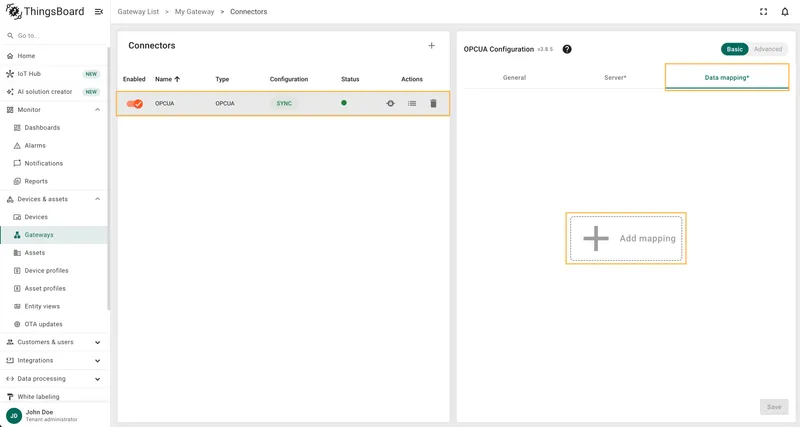Screen dimensions: 800x427
Task: Collapse the Devices & assets section
Action: tap(97, 199)
